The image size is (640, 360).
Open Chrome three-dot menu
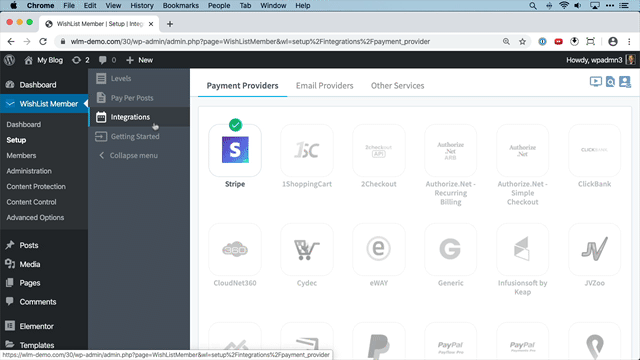(x=629, y=41)
